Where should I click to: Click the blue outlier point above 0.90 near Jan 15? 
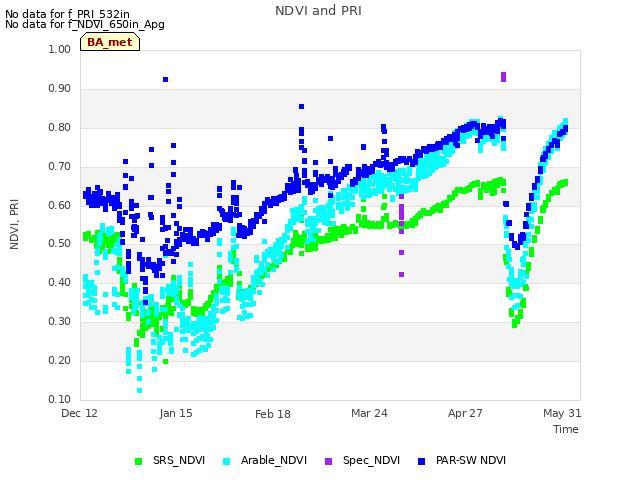[165, 80]
